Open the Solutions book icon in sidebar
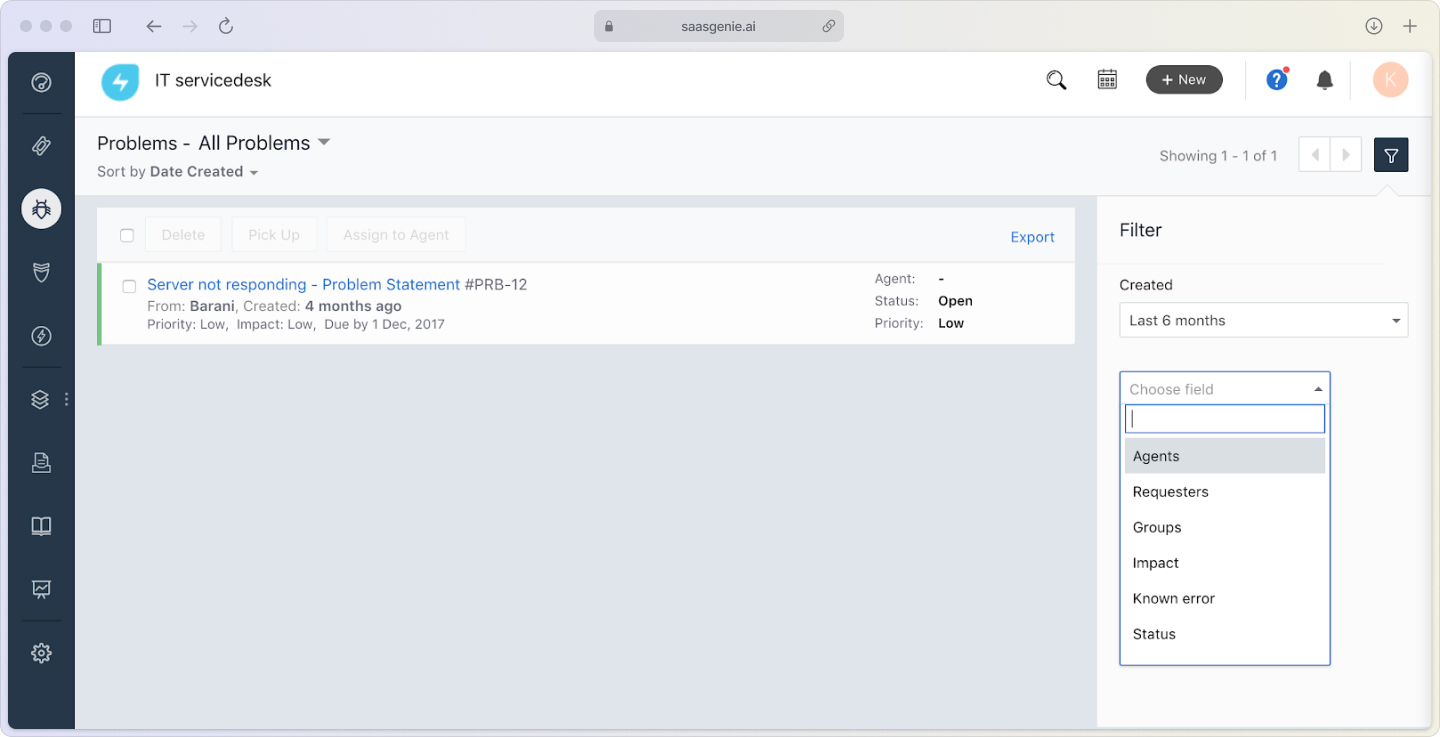Screen dimensions: 1440x737 tap(41, 526)
